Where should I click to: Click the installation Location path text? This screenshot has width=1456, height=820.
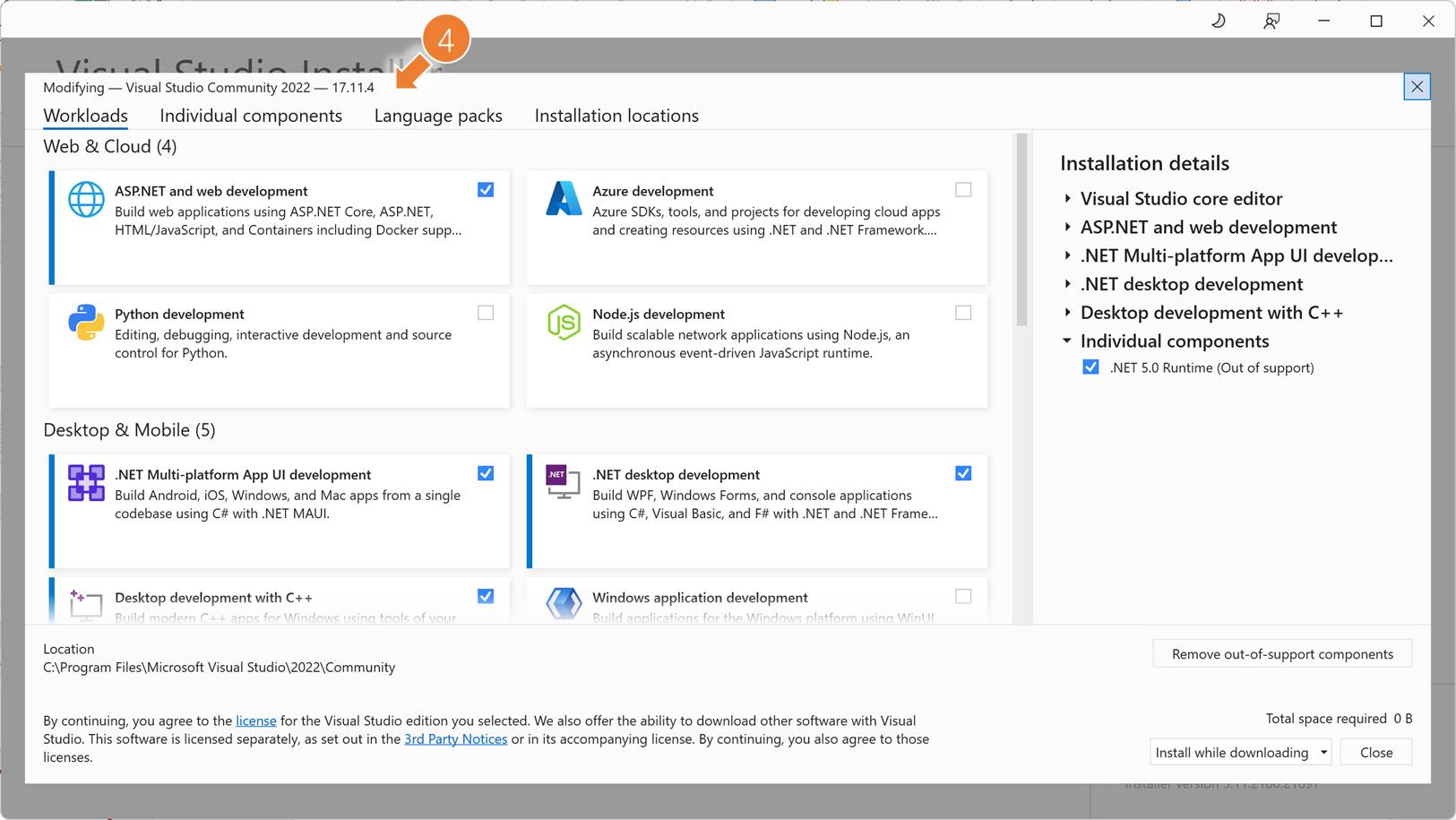tap(220, 668)
